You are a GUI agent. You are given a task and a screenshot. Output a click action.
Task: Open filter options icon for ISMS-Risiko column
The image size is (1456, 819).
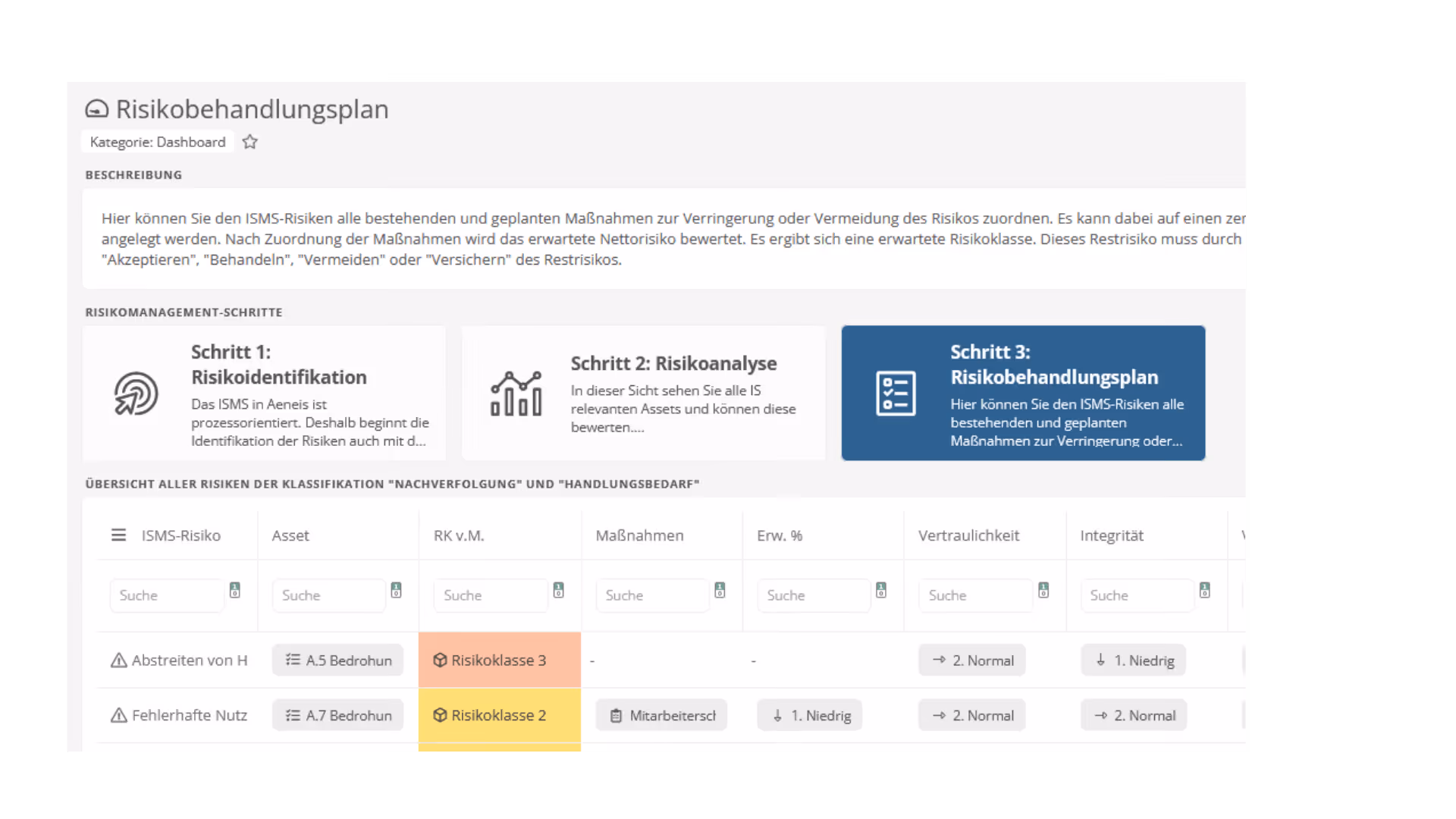pos(235,590)
